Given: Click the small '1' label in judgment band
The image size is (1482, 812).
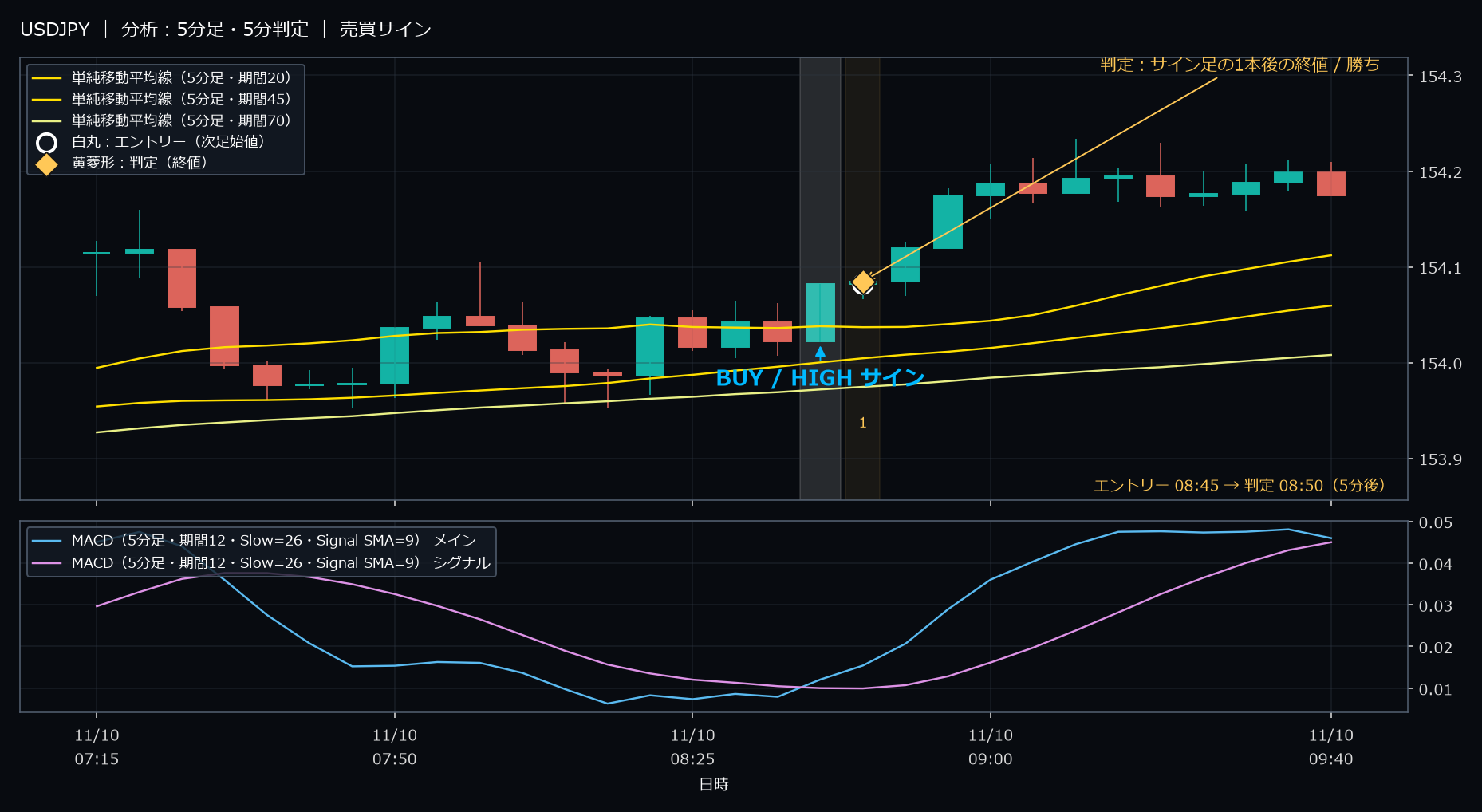Looking at the screenshot, I should (x=862, y=423).
